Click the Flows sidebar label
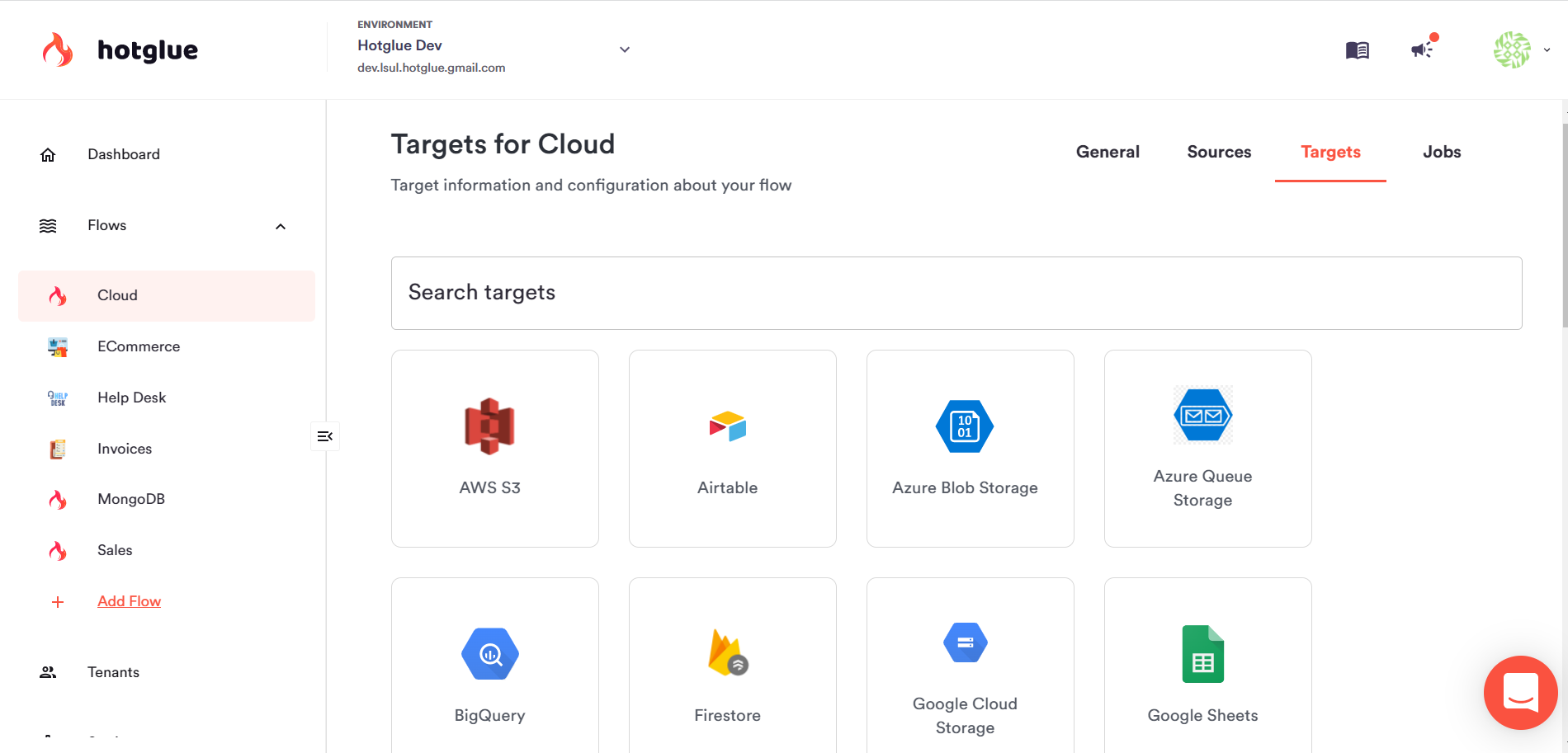The image size is (1568, 753). point(107,225)
